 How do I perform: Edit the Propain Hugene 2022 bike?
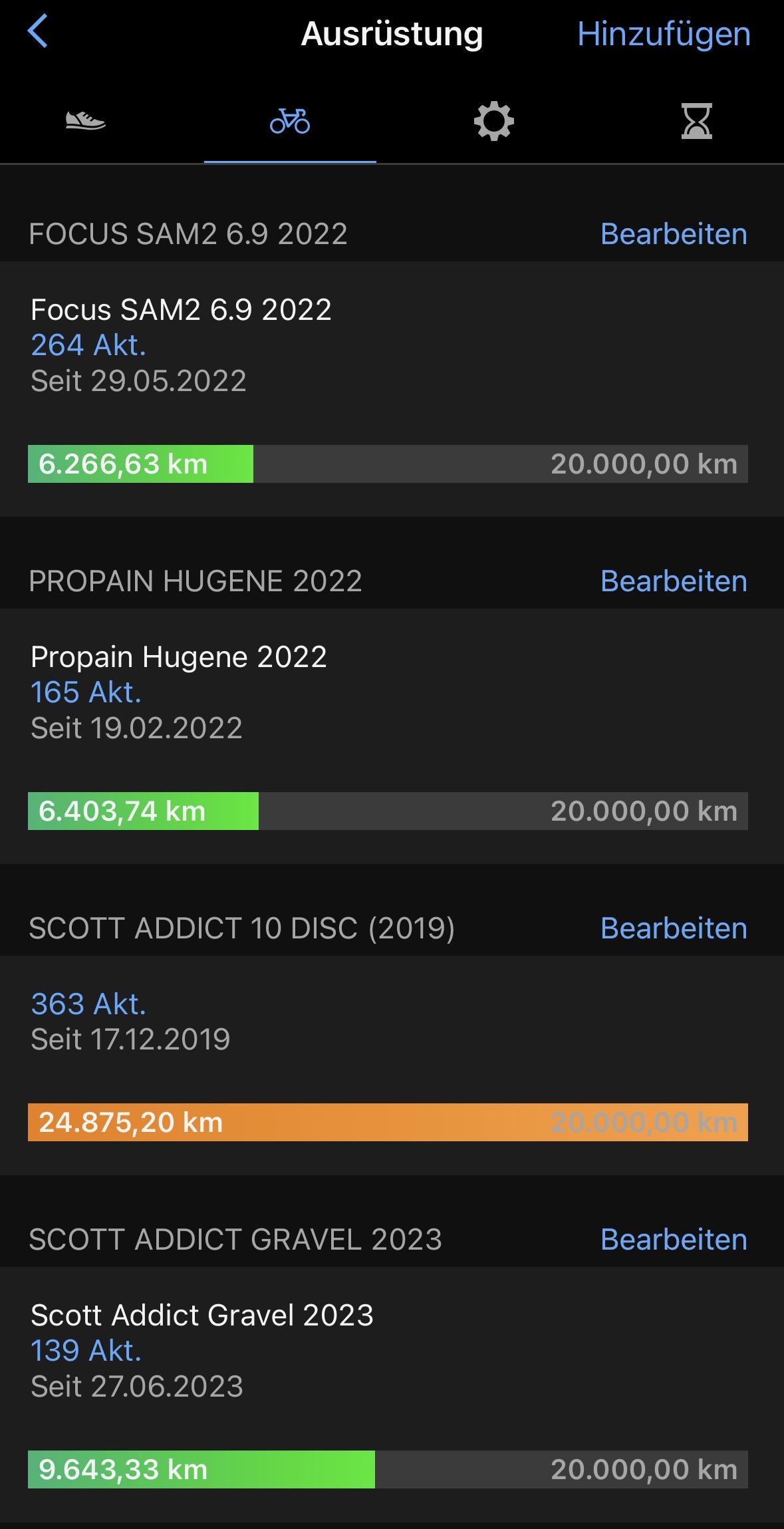(673, 581)
